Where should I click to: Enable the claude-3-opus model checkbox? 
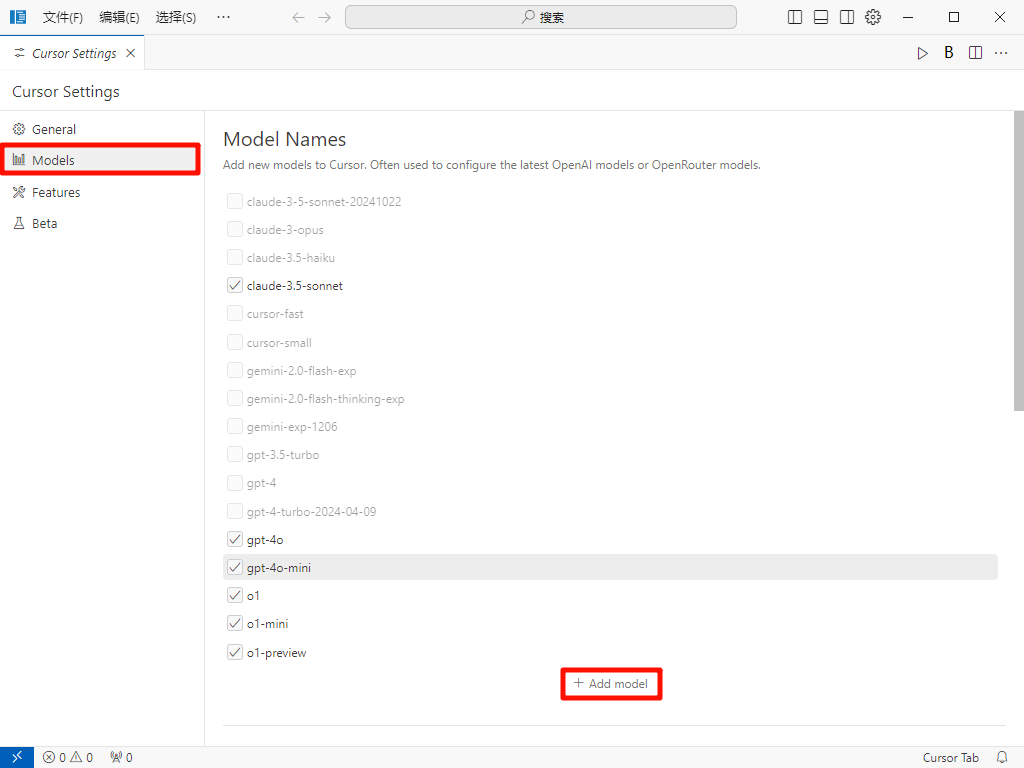pyautogui.click(x=234, y=229)
